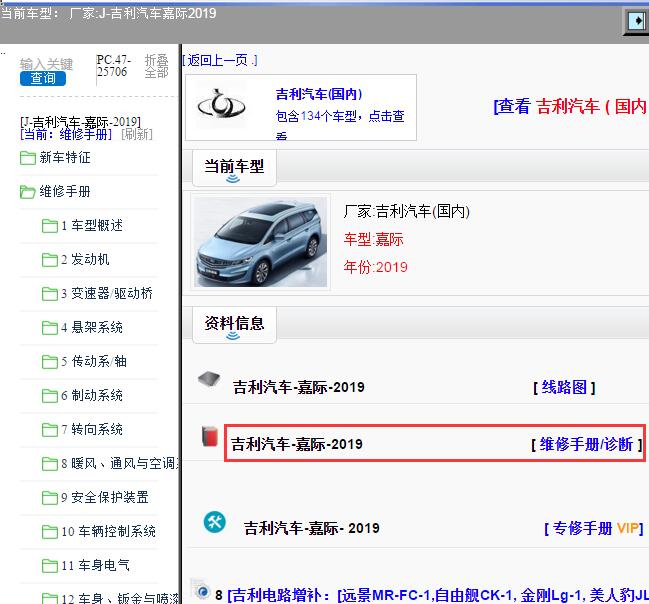Select the 当前车型 tab
The width and height of the screenshot is (649, 604).
point(234,168)
